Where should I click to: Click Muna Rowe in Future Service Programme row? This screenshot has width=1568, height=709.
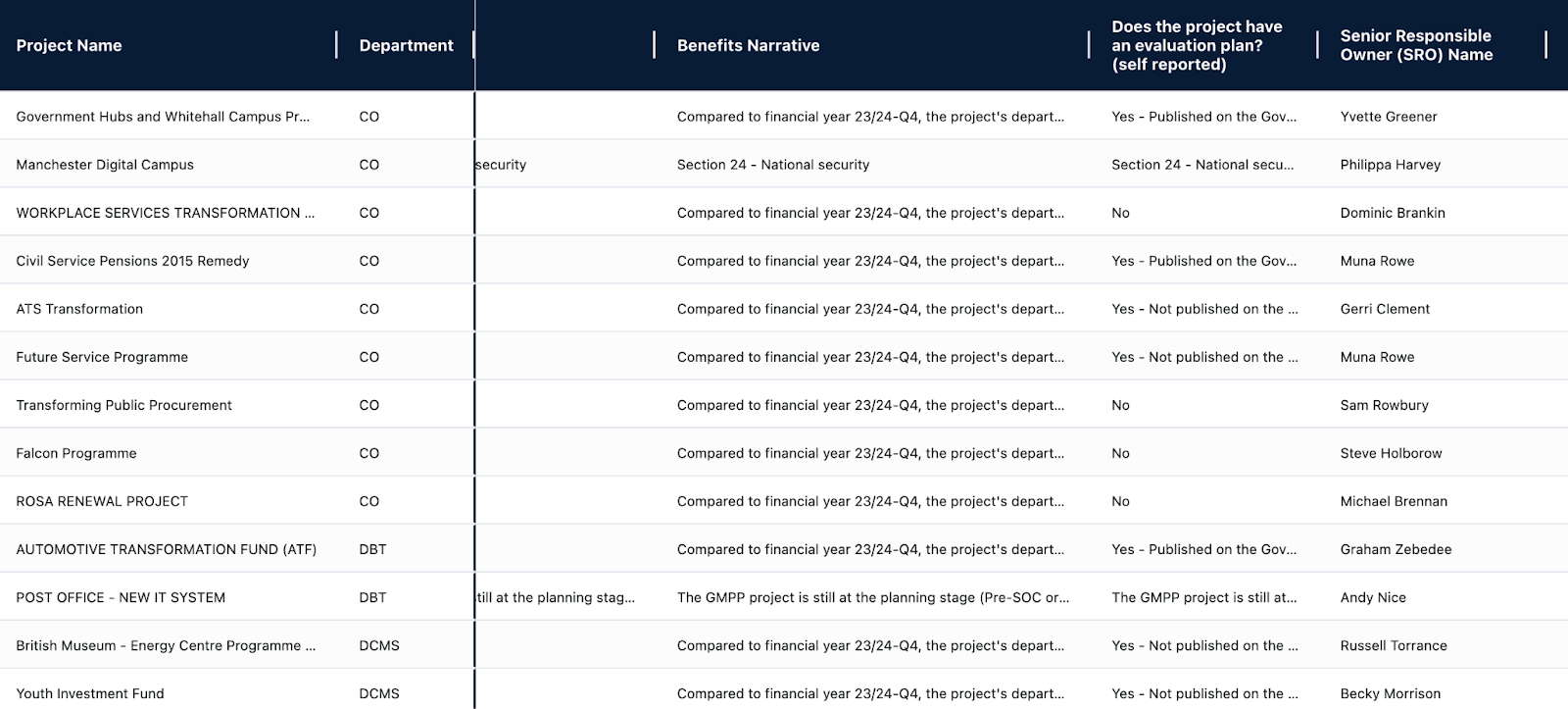tap(1377, 357)
